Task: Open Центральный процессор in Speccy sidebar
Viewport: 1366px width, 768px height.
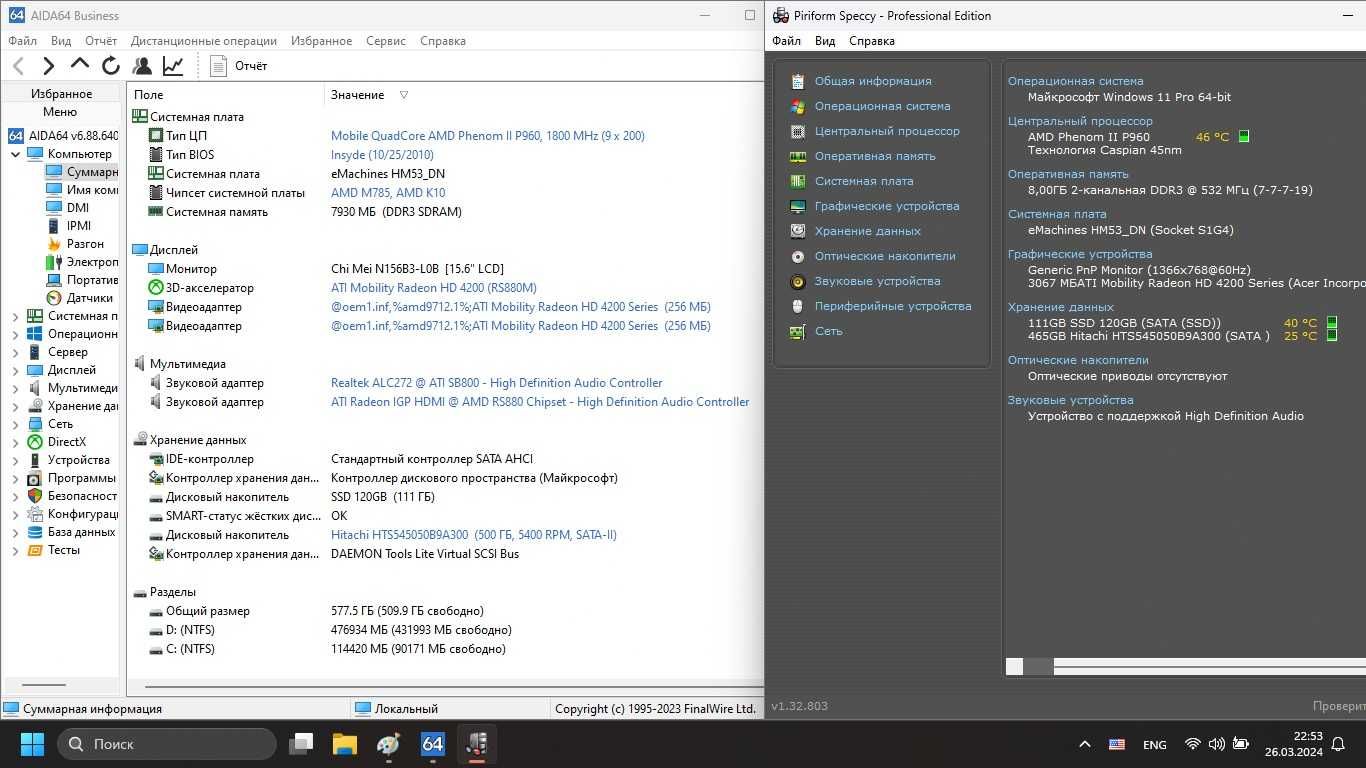Action: pos(887,131)
